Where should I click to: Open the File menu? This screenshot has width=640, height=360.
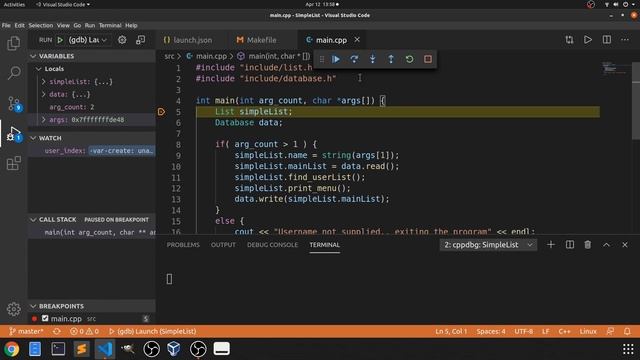tap(6, 25)
